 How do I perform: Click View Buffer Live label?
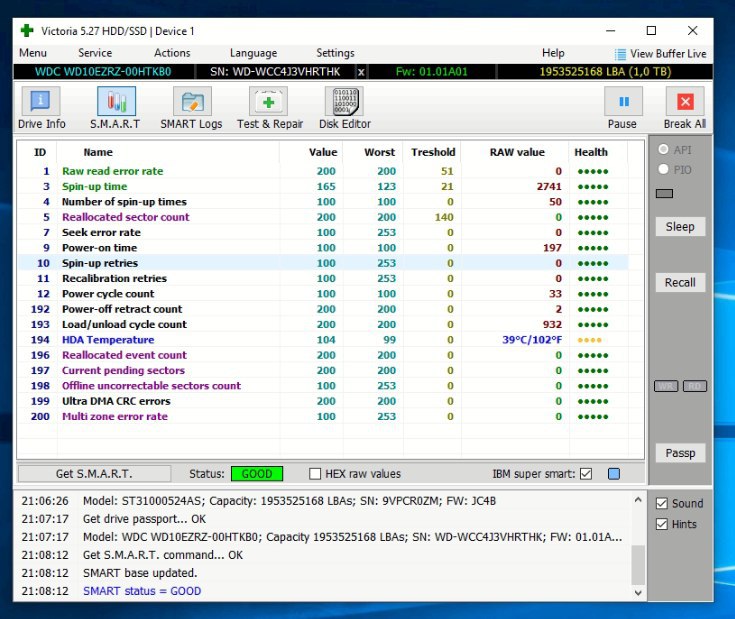coord(668,54)
